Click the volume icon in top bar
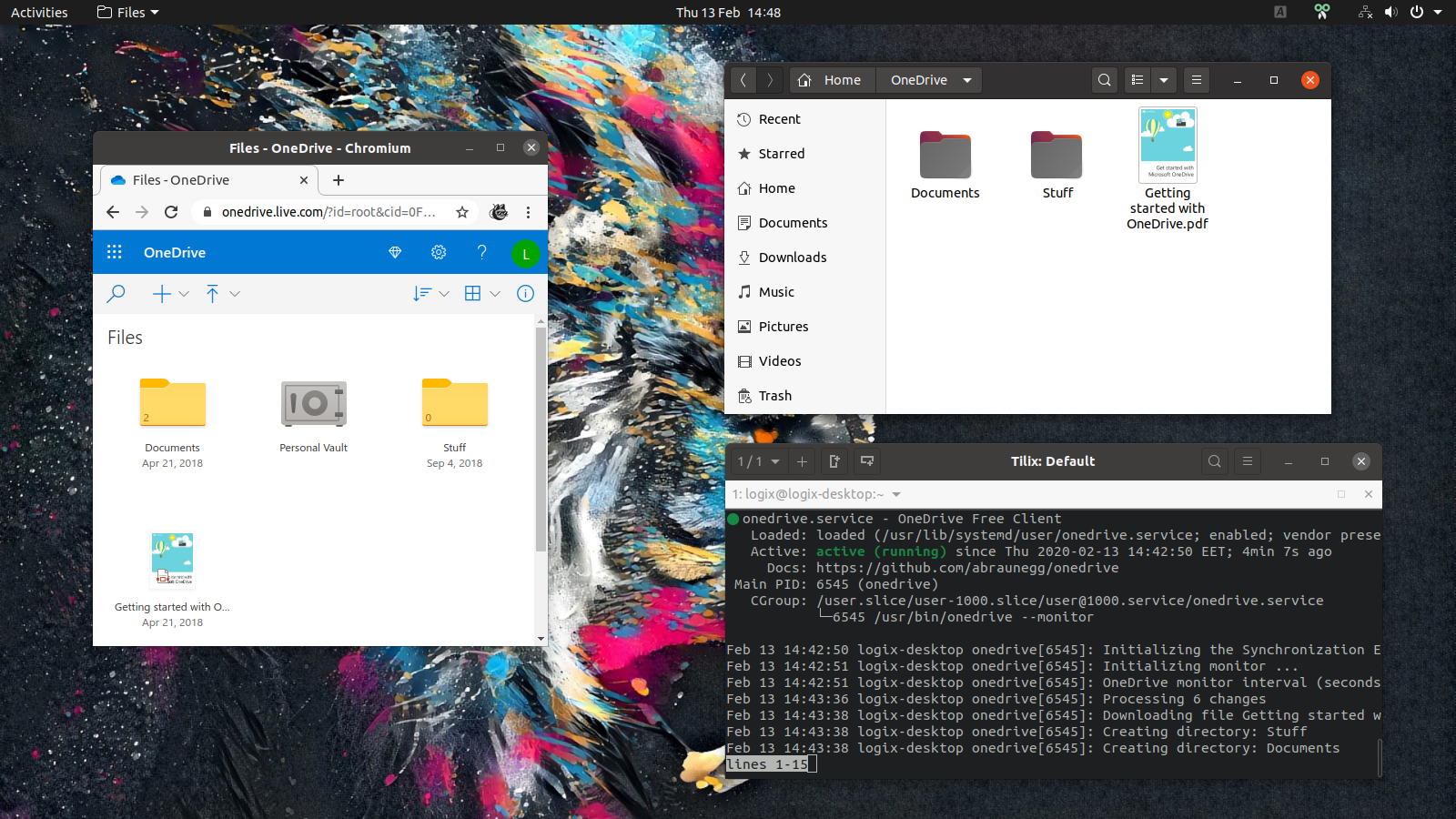The height and width of the screenshot is (819, 1456). point(1390,12)
